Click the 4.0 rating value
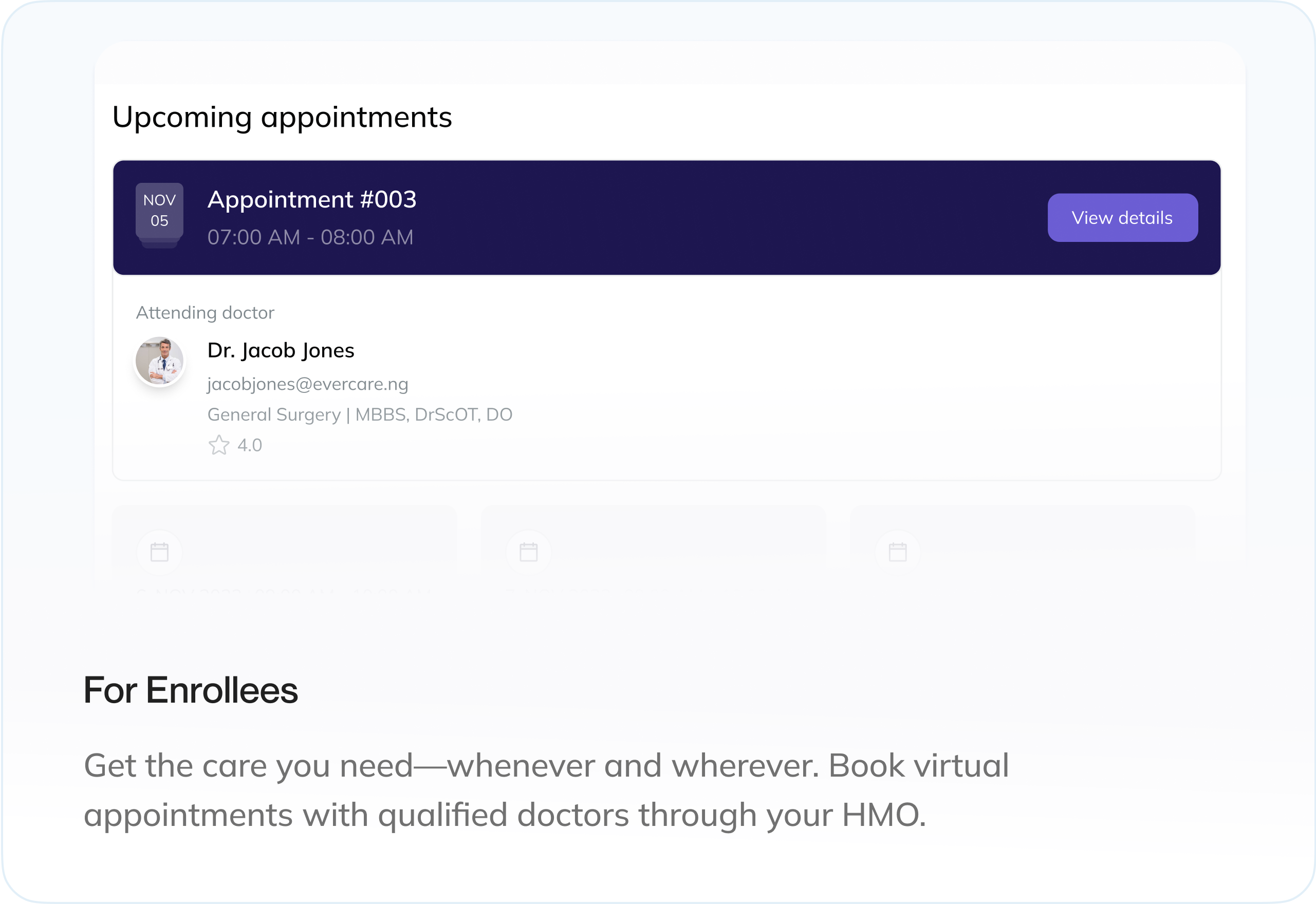This screenshot has width=1316, height=904. click(x=249, y=445)
